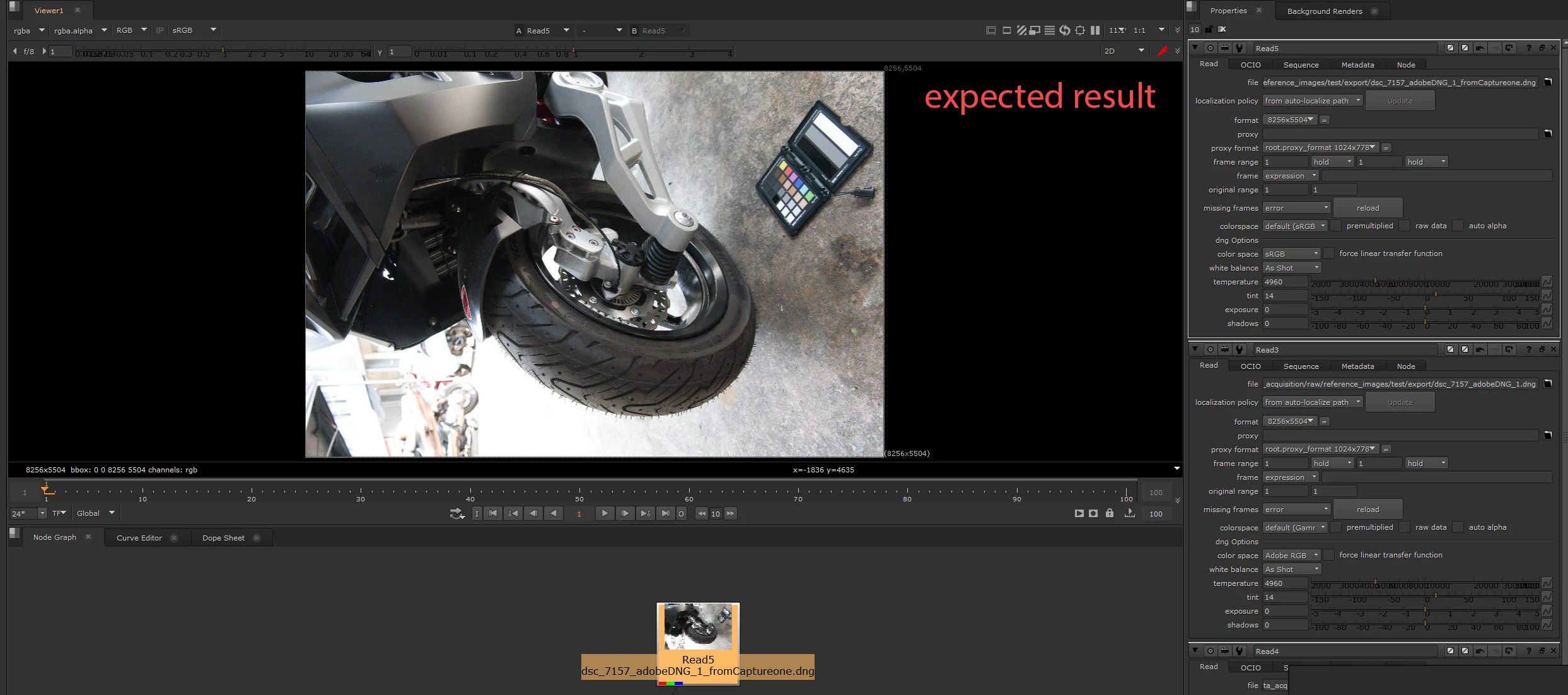Toggle the region of interest icon
Image resolution: width=1568 pixels, height=695 pixels.
click(x=1080, y=30)
